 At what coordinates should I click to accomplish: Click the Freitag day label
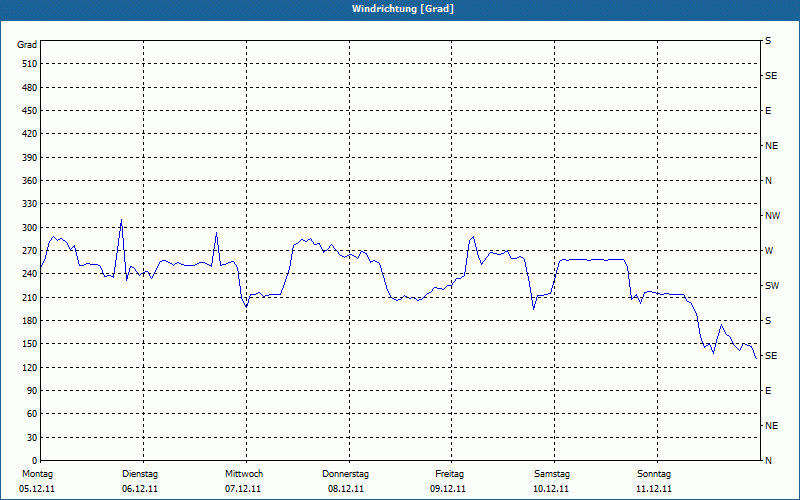[449, 474]
